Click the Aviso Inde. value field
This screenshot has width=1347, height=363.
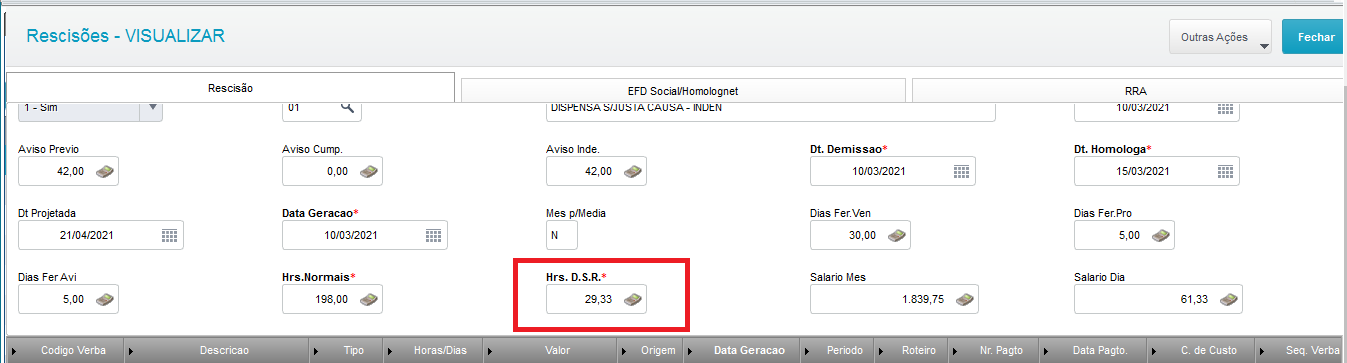click(x=596, y=172)
